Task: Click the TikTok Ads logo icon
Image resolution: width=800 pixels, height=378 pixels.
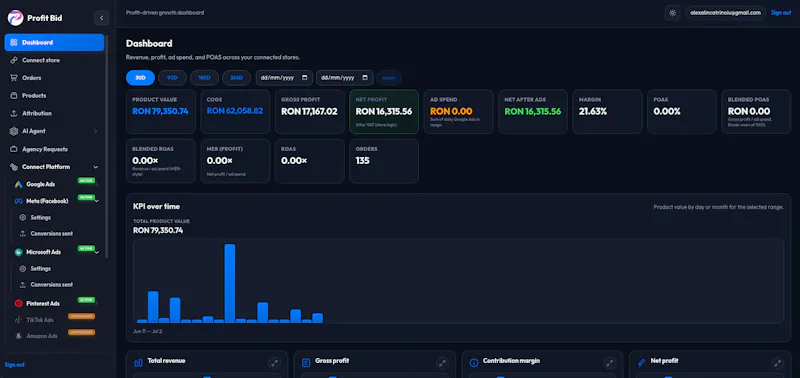Action: (x=18, y=320)
